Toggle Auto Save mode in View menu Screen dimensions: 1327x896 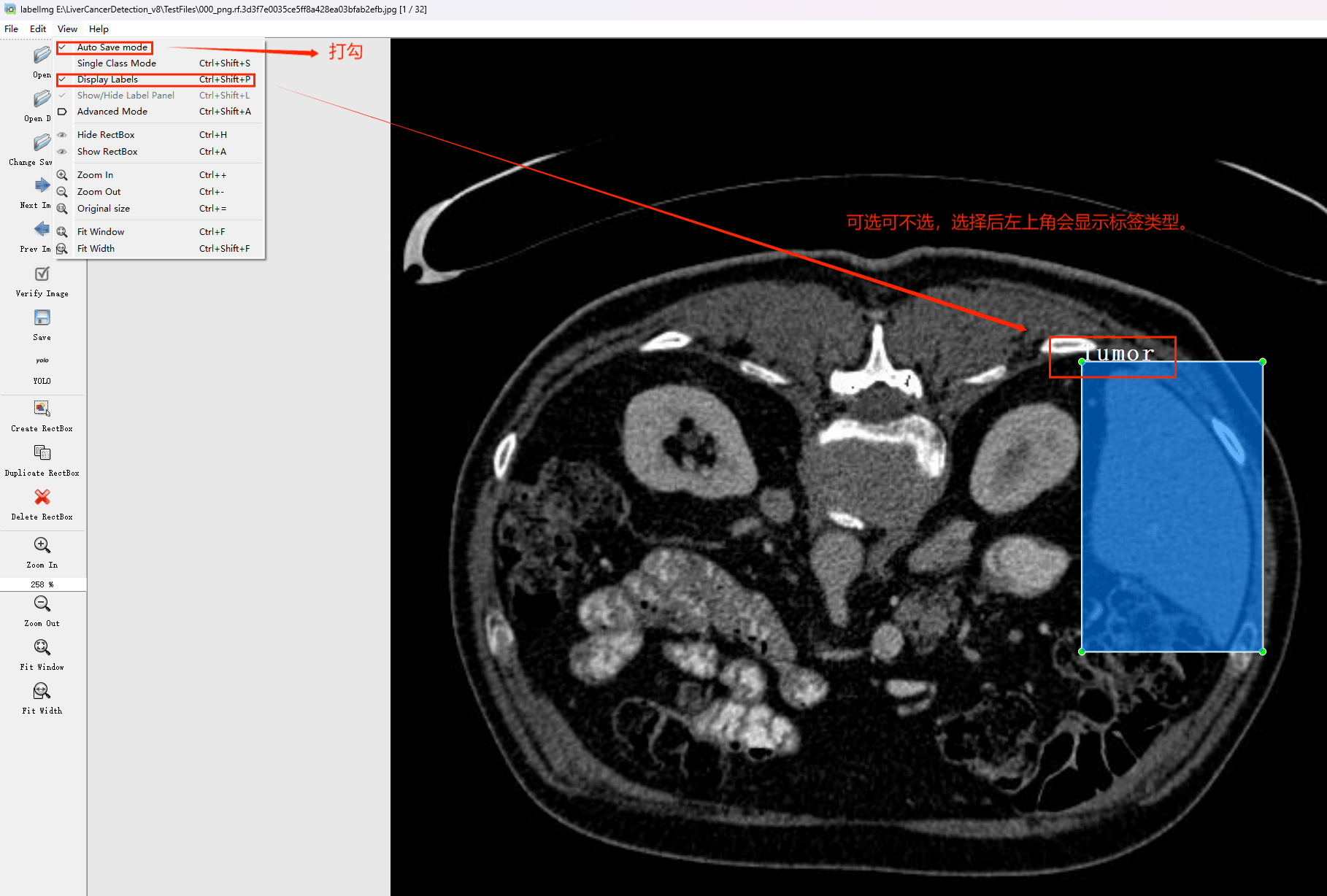(112, 47)
